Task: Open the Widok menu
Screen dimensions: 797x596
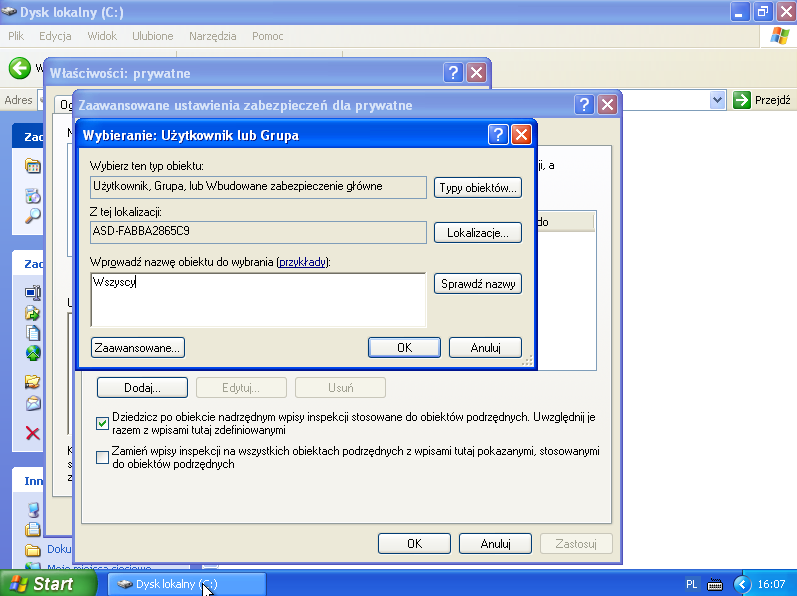Action: (102, 36)
